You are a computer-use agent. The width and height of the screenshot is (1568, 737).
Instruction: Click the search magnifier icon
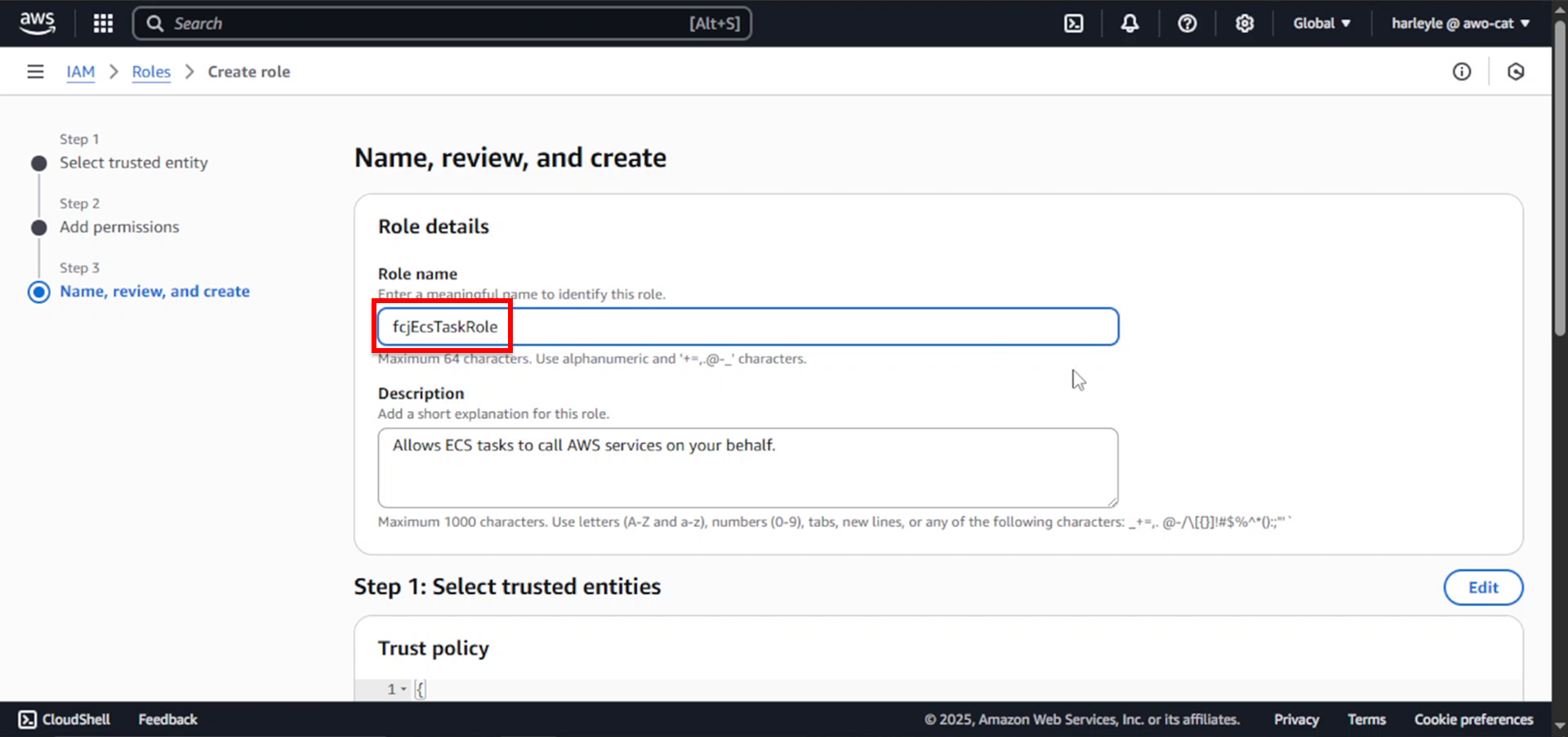point(154,24)
